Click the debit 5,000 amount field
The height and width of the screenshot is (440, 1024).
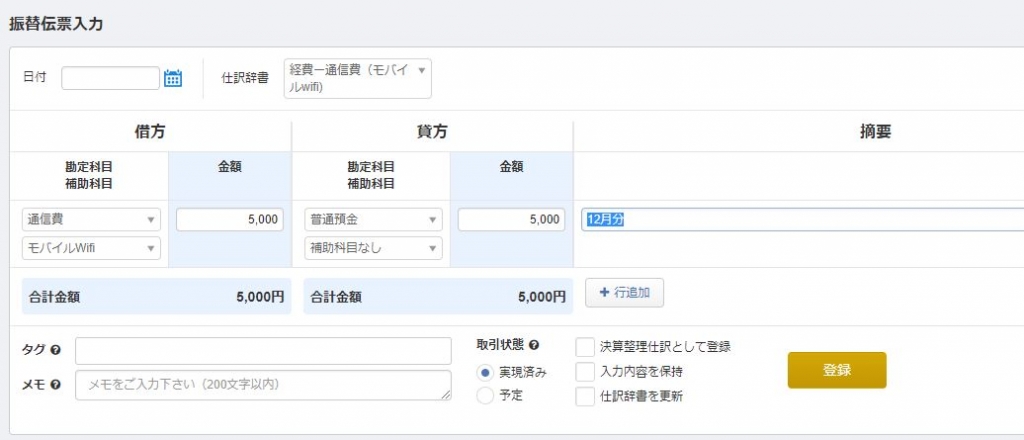230,220
